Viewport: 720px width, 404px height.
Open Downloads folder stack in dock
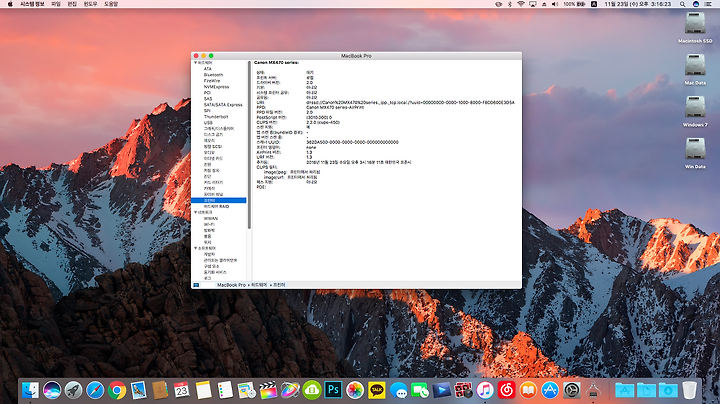pyautogui.click(x=668, y=390)
